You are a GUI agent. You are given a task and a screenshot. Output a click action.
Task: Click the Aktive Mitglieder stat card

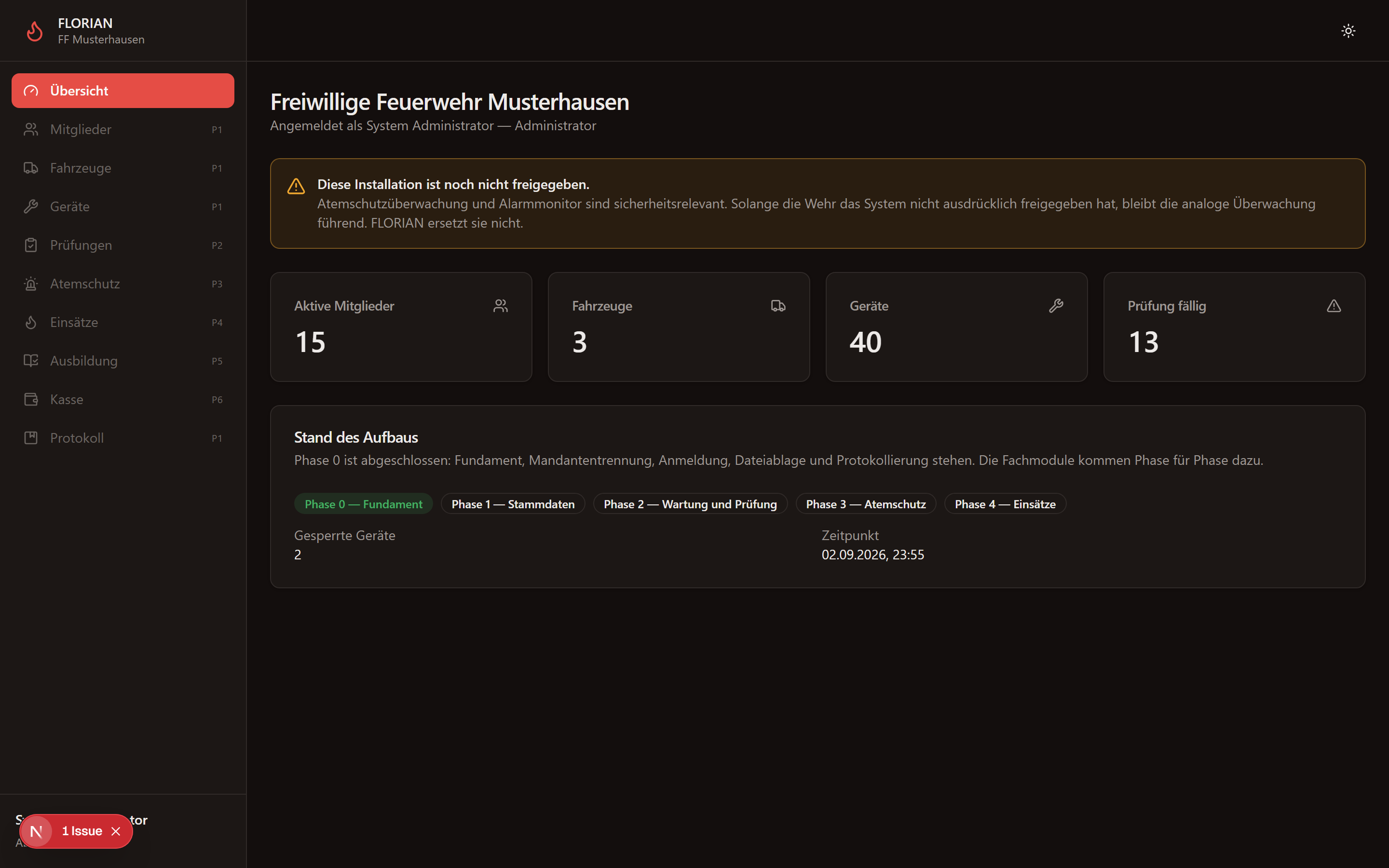coord(401,326)
